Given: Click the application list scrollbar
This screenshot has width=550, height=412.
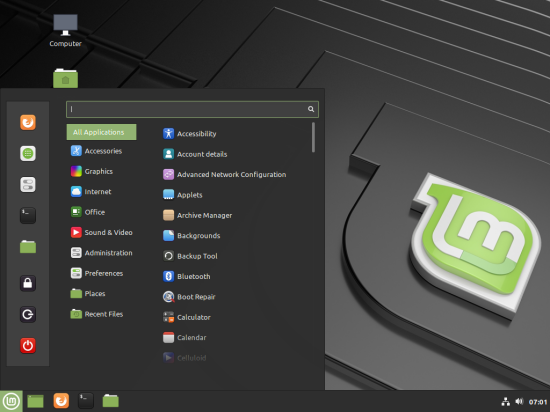Looking at the screenshot, I should click(x=313, y=137).
